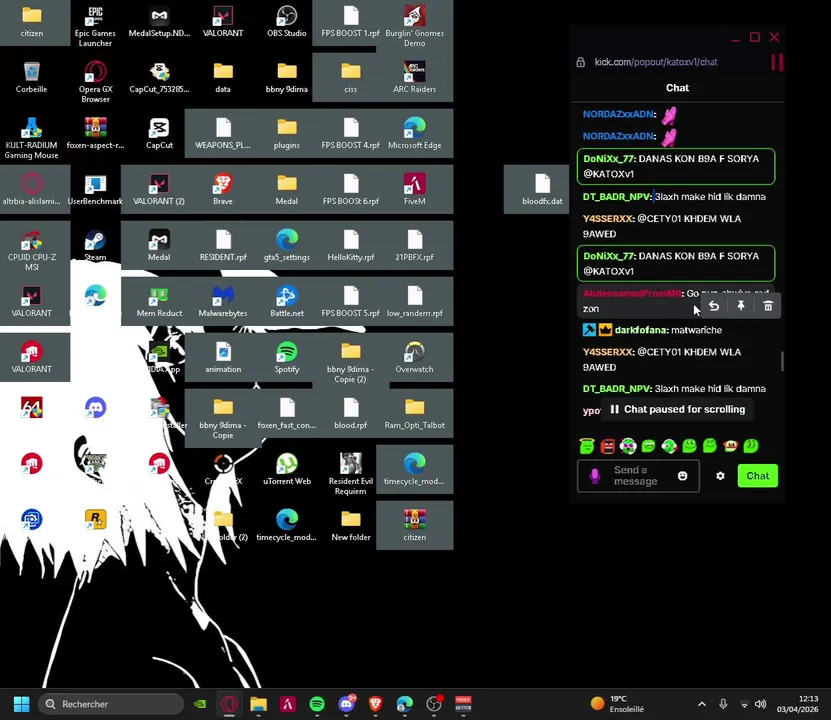This screenshot has width=831, height=720.
Task: Open the New folder on desktop
Action: point(351,526)
